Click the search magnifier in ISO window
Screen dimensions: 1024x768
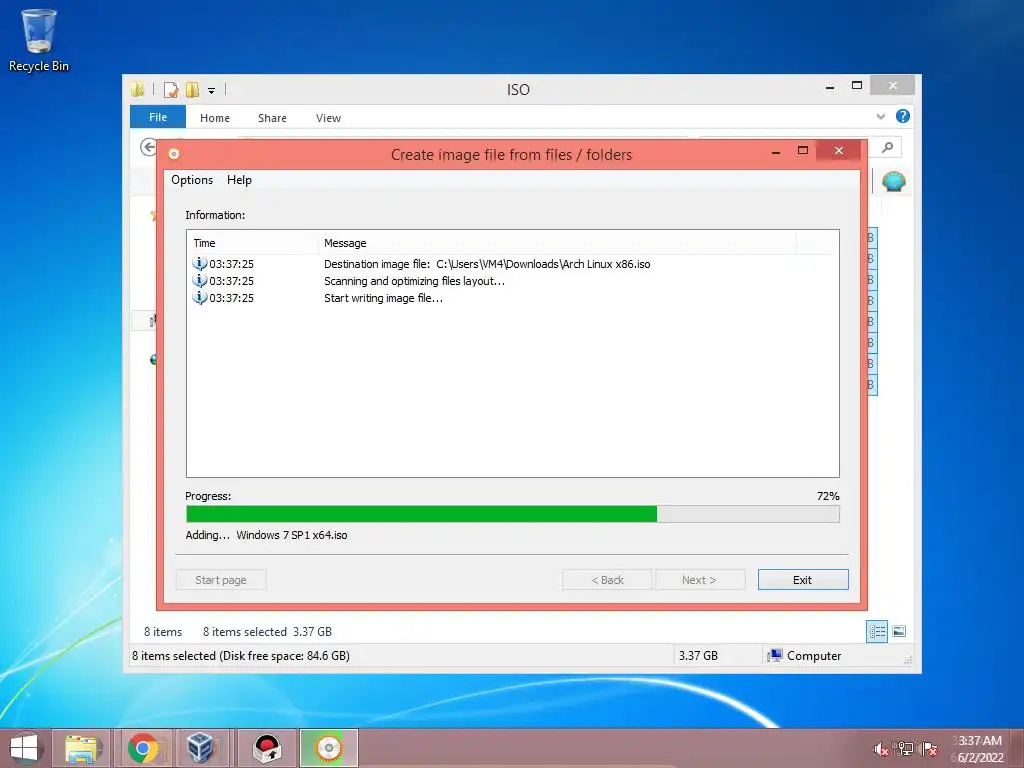[x=887, y=148]
